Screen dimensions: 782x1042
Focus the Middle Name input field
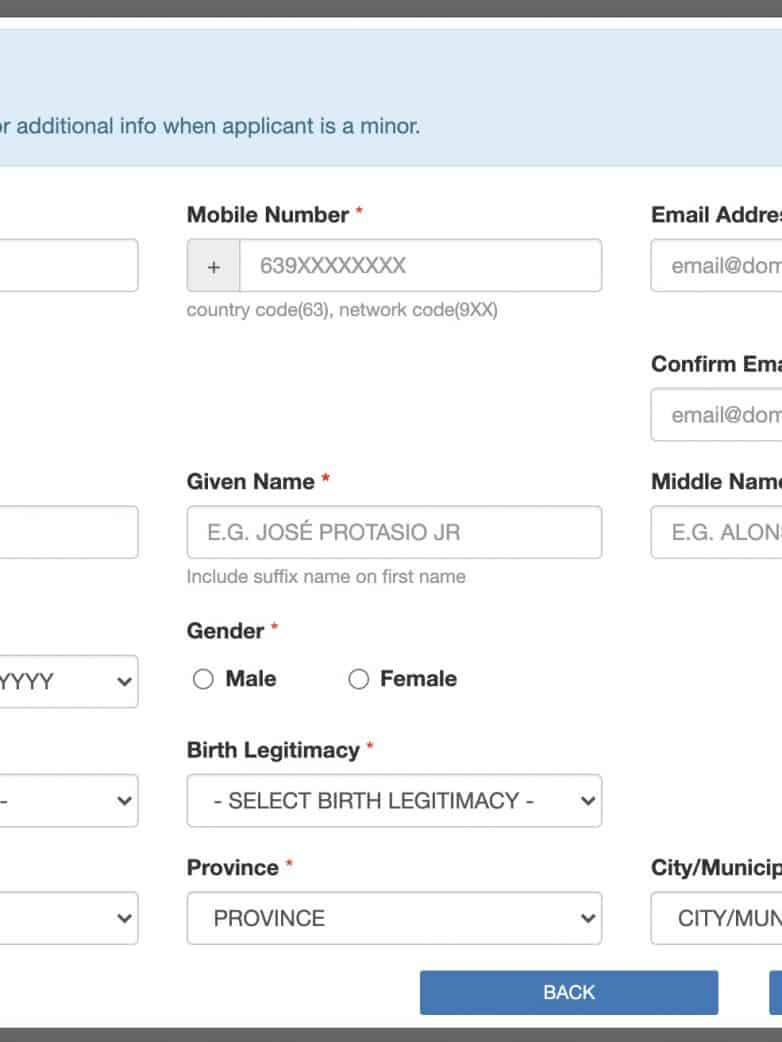(716, 532)
